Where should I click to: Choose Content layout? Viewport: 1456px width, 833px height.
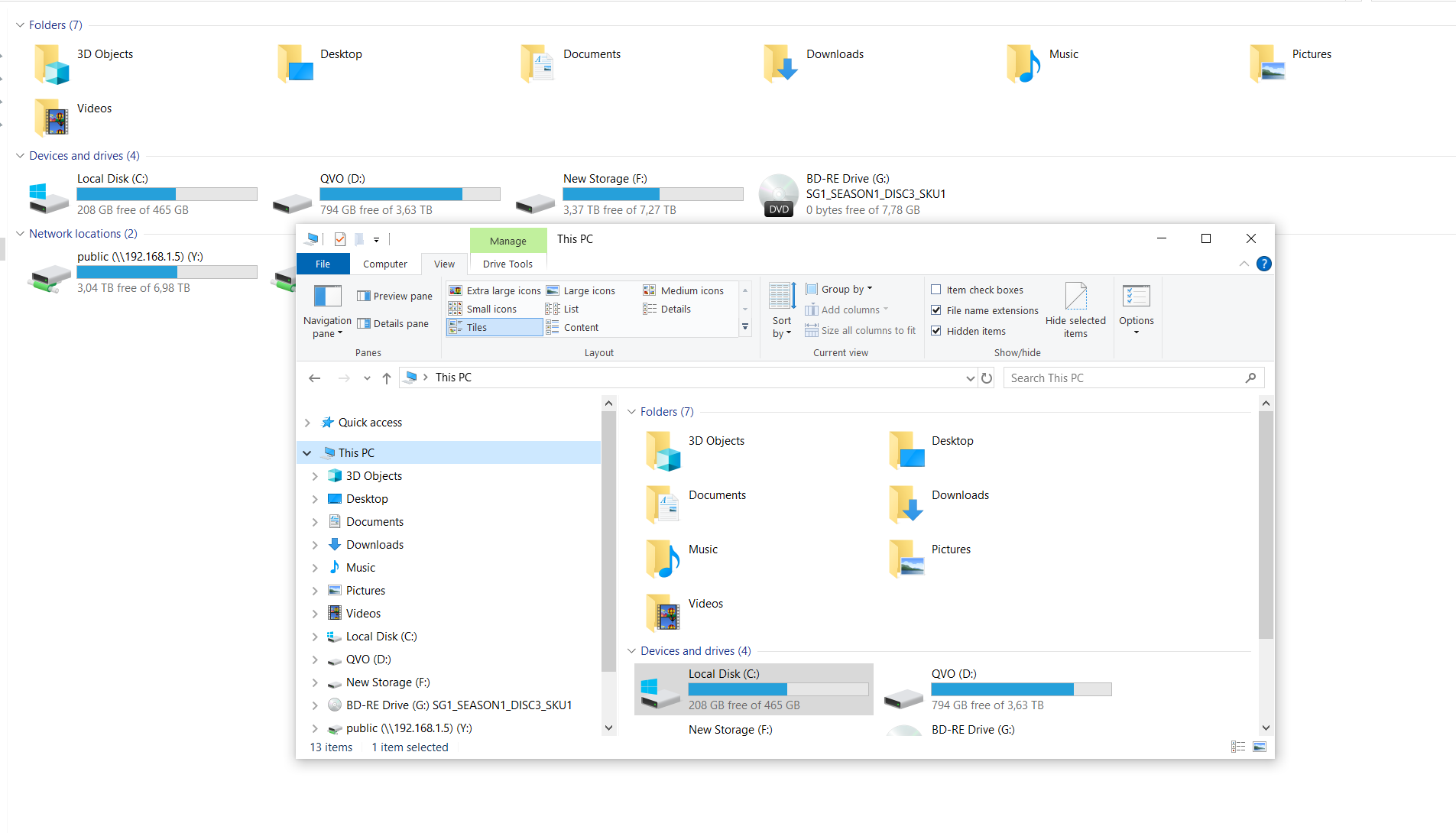click(572, 327)
